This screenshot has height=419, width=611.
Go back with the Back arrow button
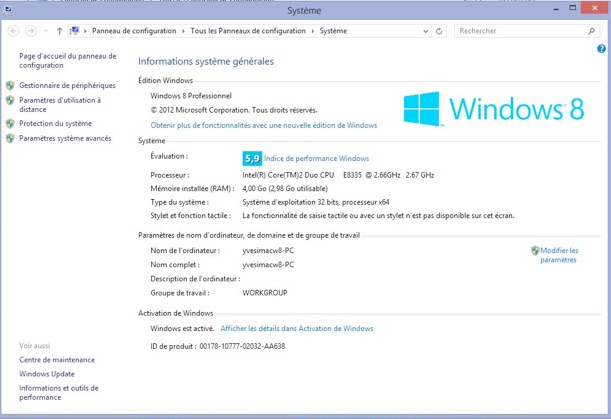click(13, 31)
